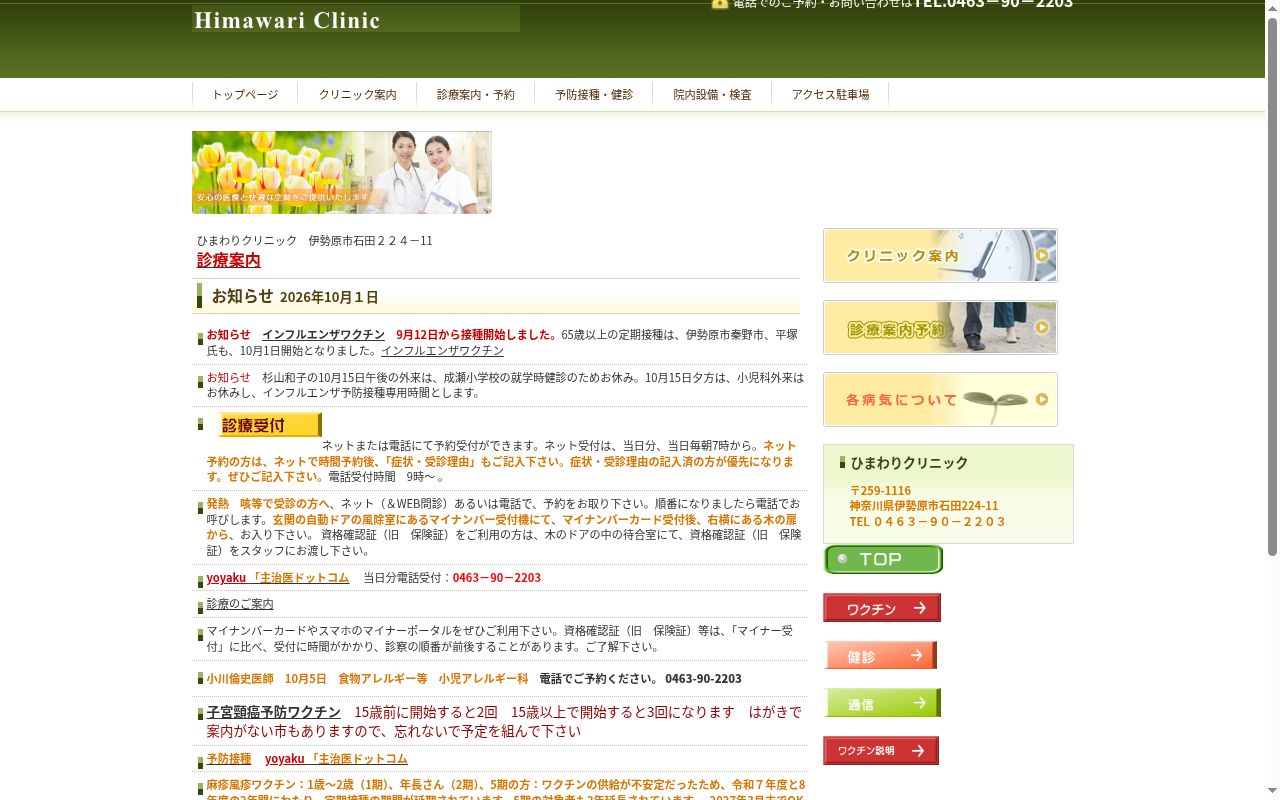The image size is (1280, 800).
Task: Click the arrow icon on クリニック案内 banner
Action: (1042, 255)
